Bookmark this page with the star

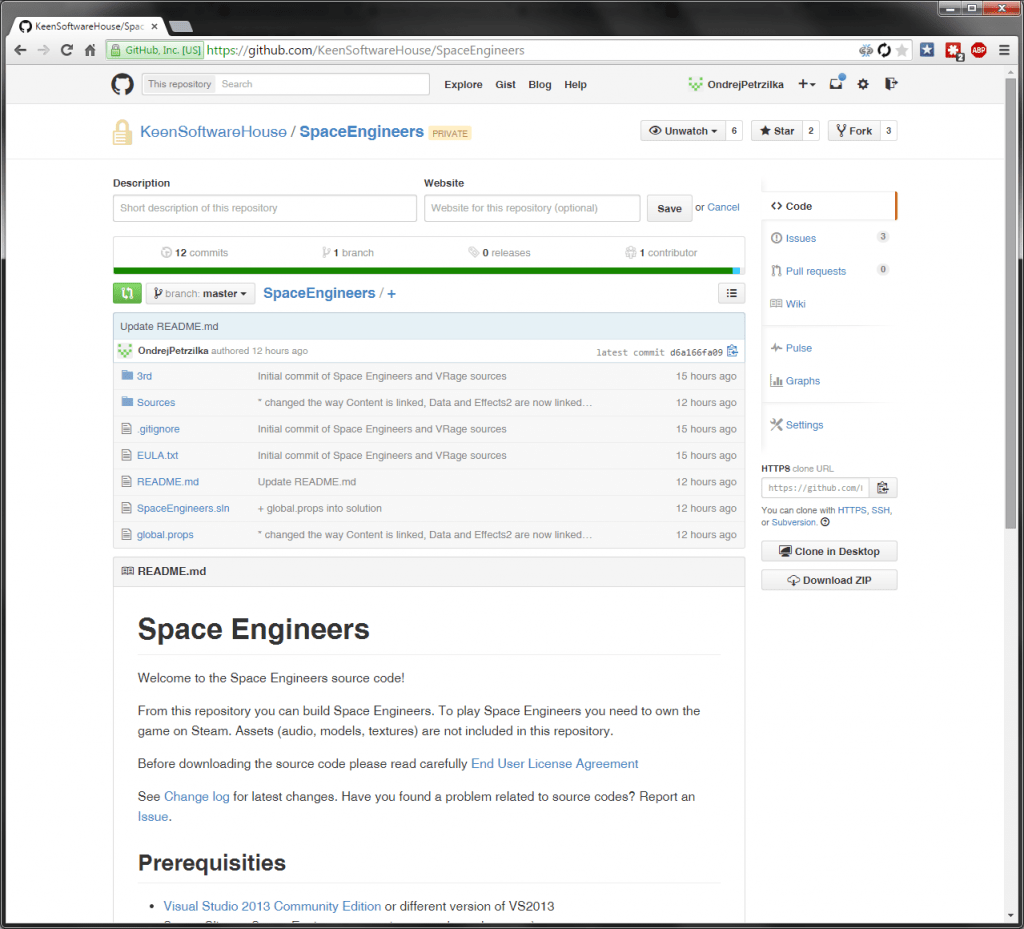coord(902,50)
